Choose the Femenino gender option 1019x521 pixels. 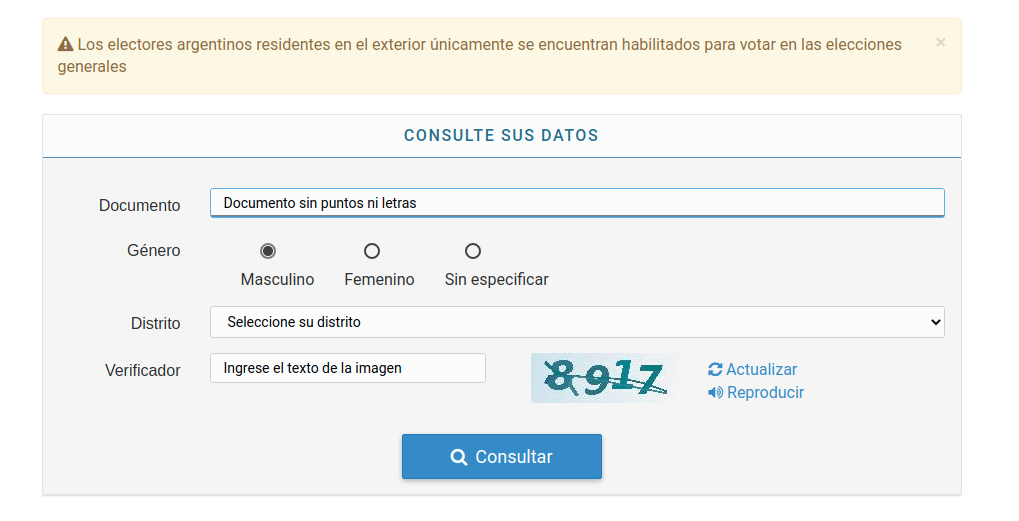pyautogui.click(x=372, y=251)
